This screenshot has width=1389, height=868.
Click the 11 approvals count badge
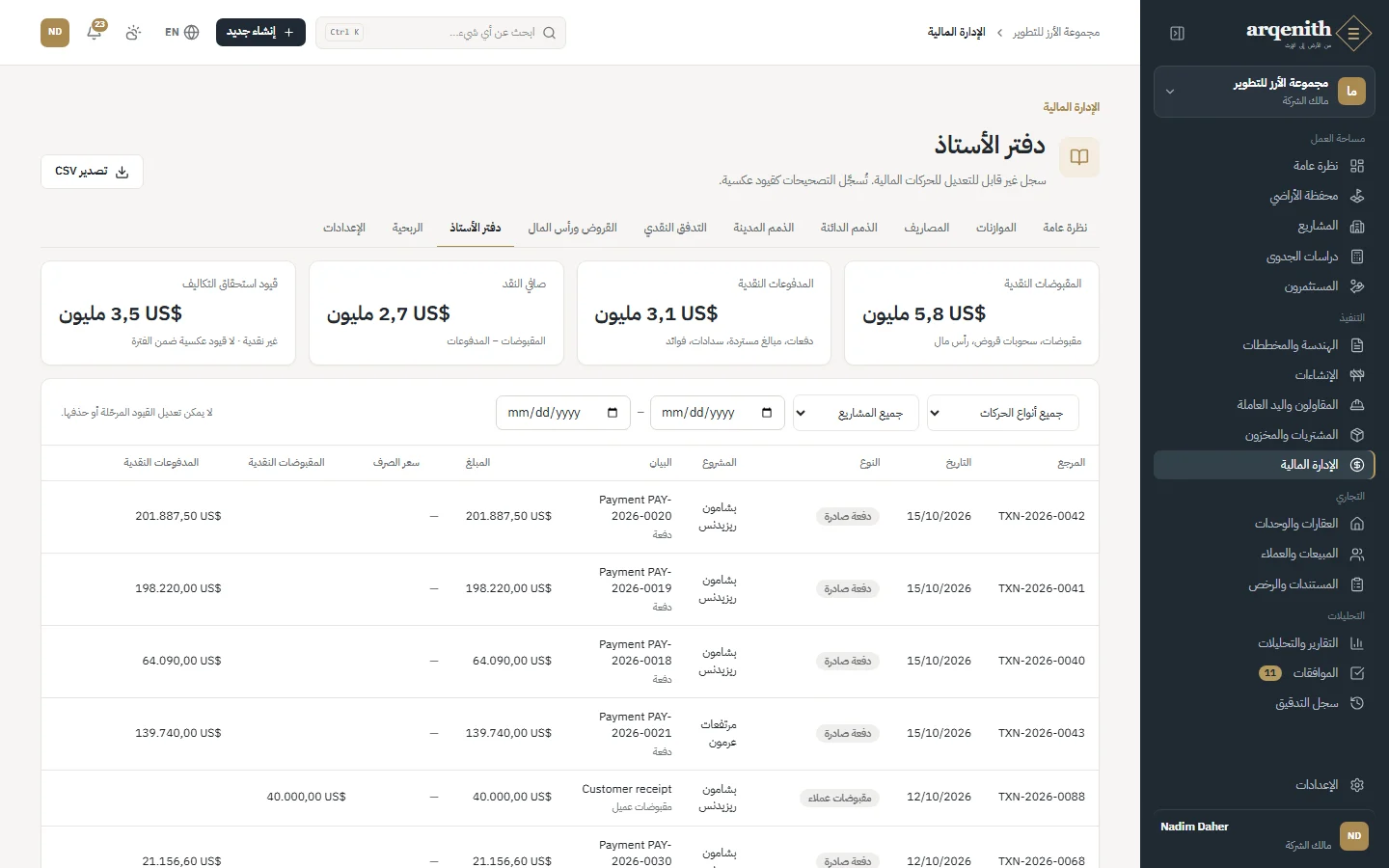pos(1270,673)
